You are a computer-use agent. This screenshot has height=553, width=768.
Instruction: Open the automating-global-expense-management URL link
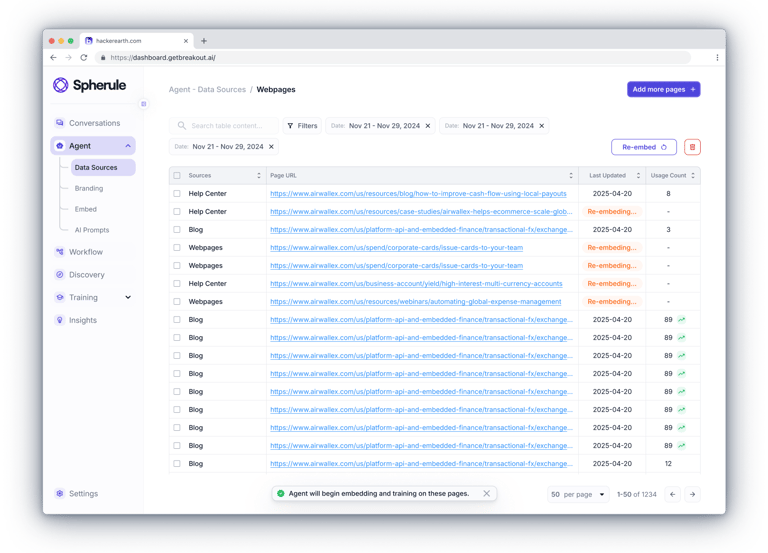pyautogui.click(x=416, y=302)
